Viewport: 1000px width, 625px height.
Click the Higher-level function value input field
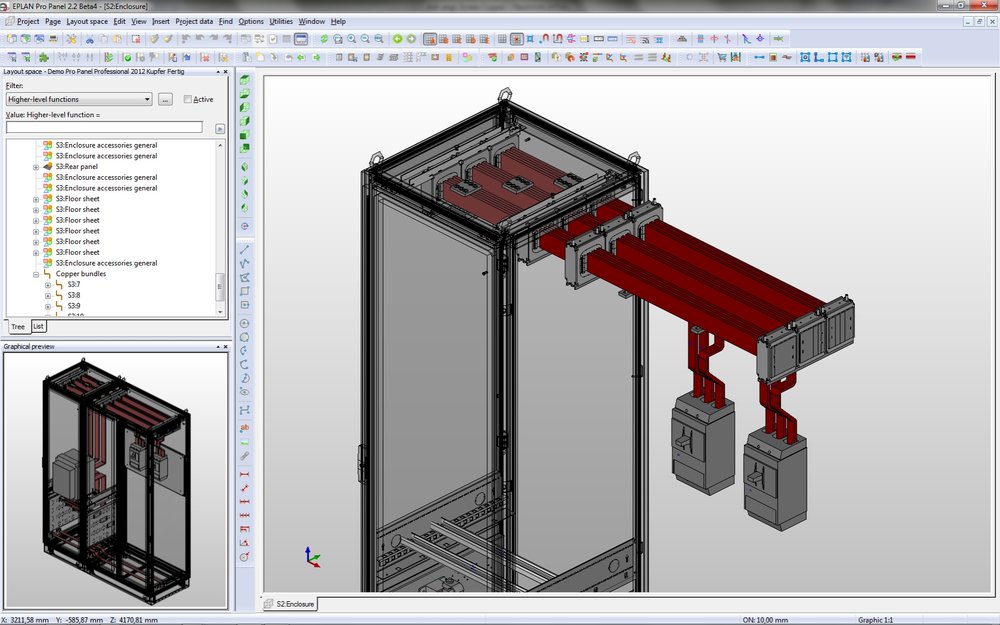click(104, 128)
